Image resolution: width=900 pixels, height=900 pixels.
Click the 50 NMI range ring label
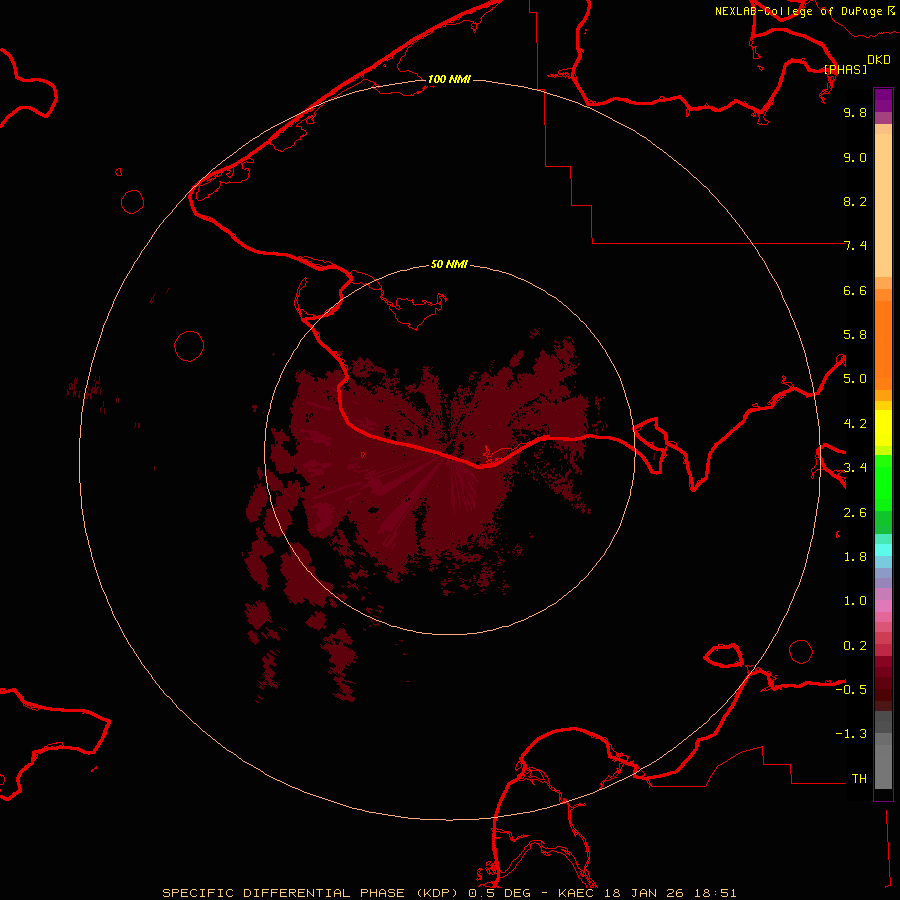[x=449, y=264]
